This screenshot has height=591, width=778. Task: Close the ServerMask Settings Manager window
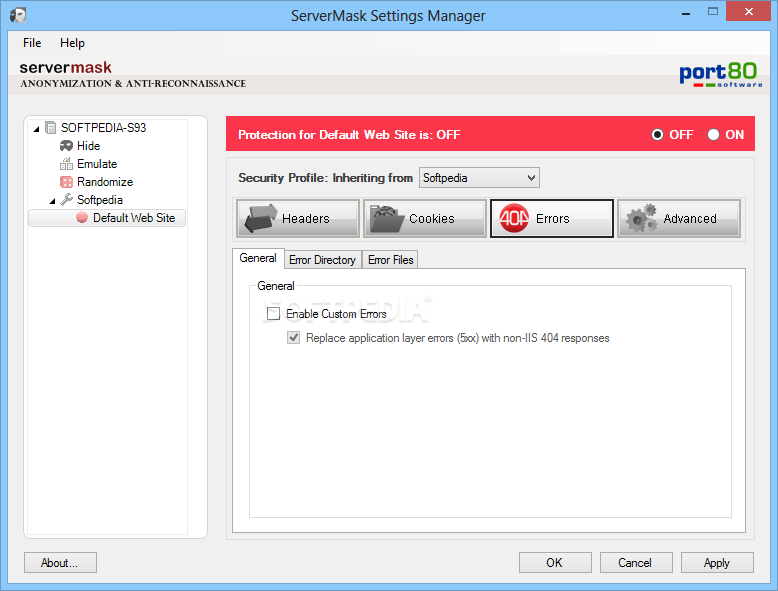point(748,11)
